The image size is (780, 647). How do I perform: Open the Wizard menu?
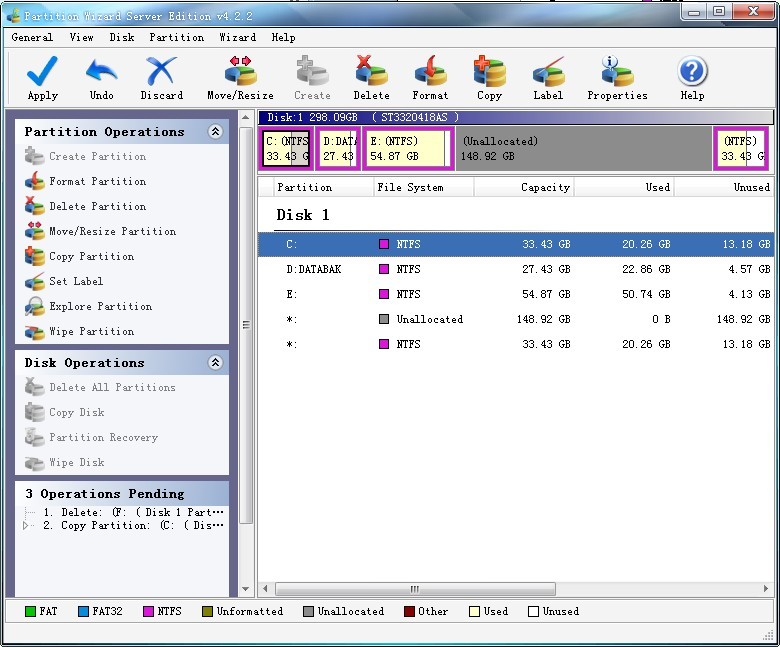pos(238,37)
